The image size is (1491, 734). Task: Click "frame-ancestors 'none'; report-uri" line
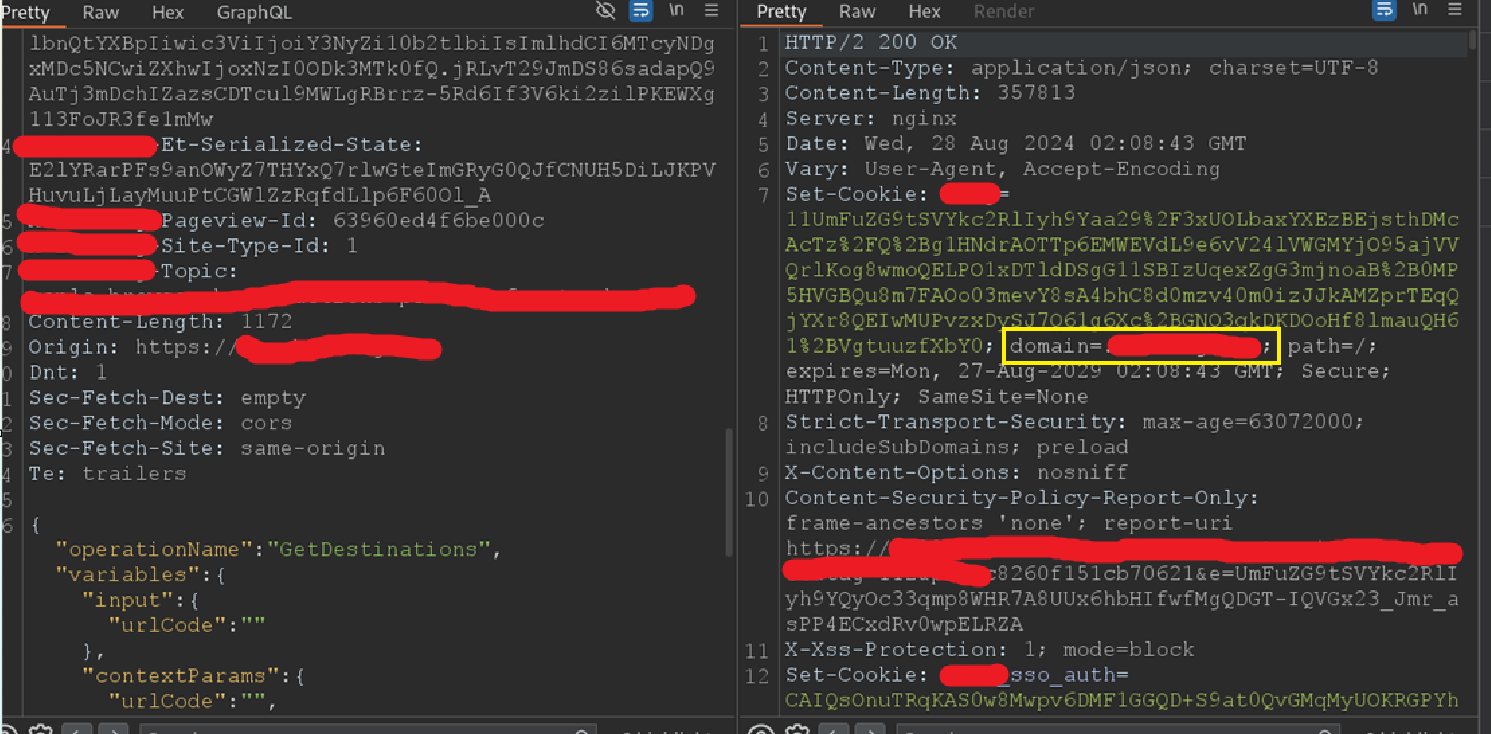coord(1009,523)
